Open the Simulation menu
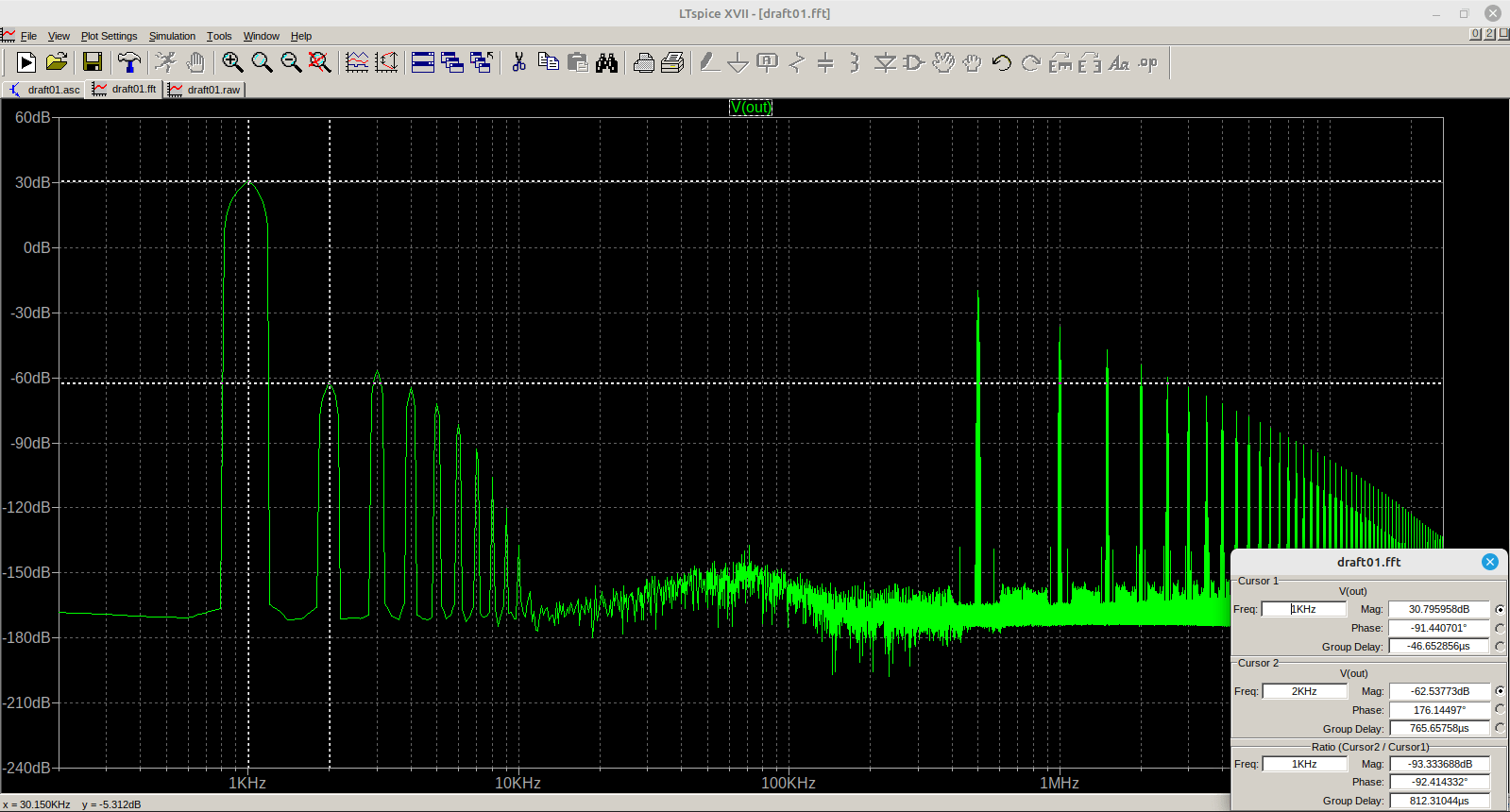The image size is (1510, 812). click(x=172, y=36)
